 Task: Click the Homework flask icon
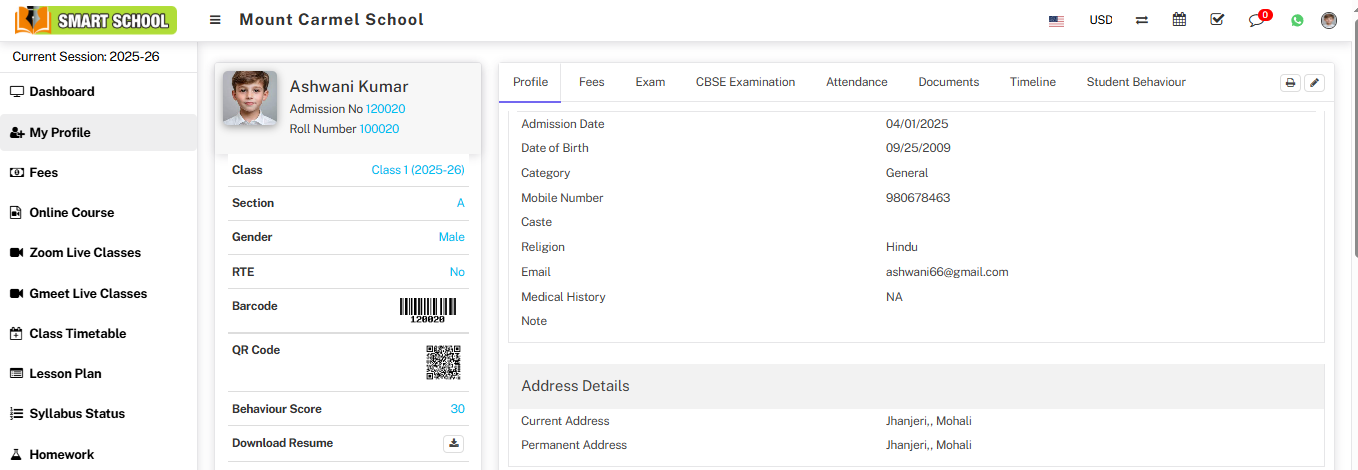pyautogui.click(x=16, y=454)
